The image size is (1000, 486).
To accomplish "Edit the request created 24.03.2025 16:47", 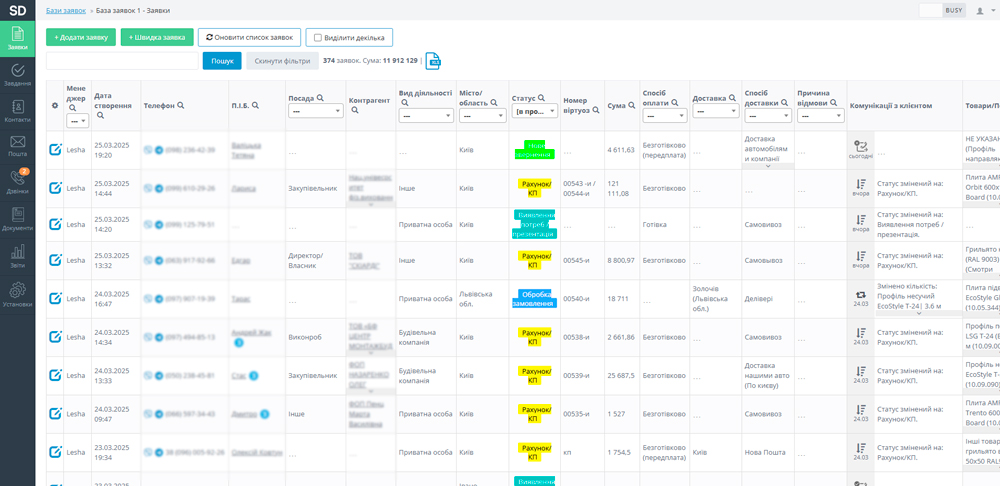I will [55, 298].
